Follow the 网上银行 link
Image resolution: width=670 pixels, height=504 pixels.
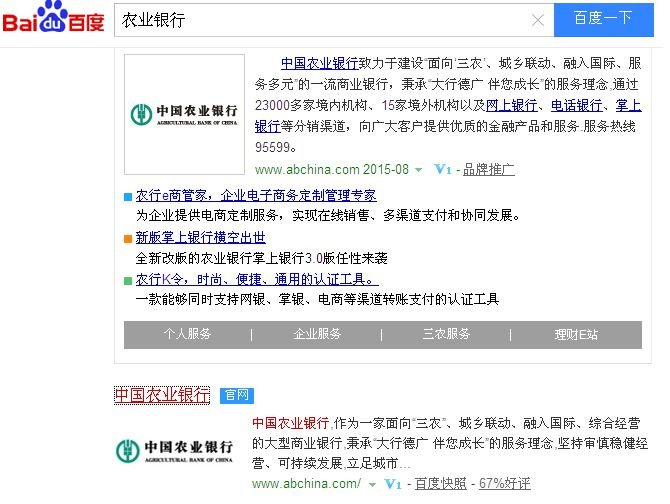(511, 105)
